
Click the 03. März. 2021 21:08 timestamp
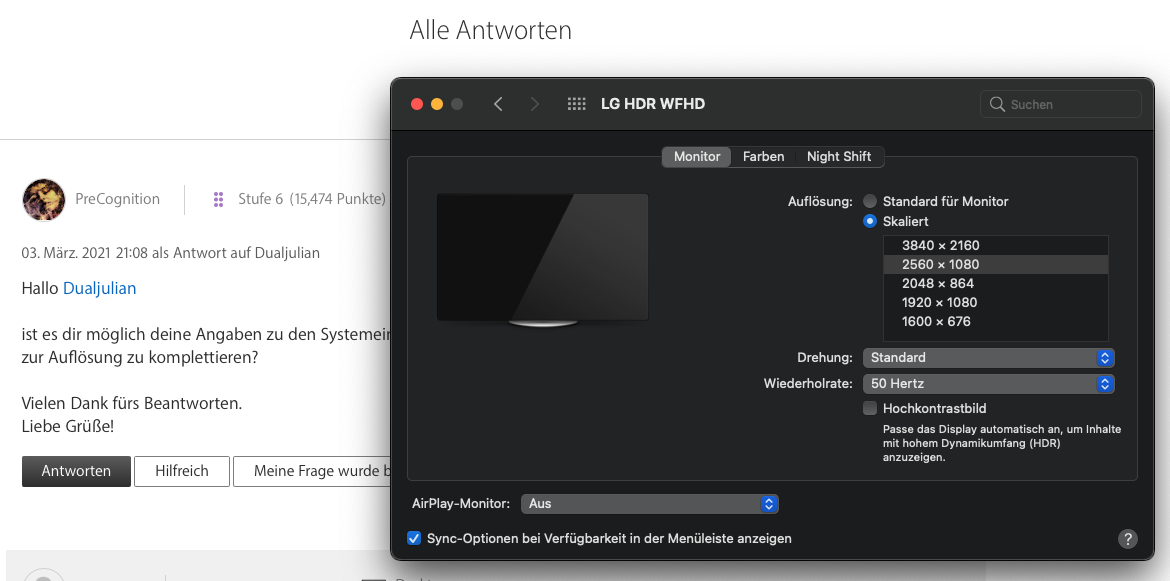coord(85,253)
